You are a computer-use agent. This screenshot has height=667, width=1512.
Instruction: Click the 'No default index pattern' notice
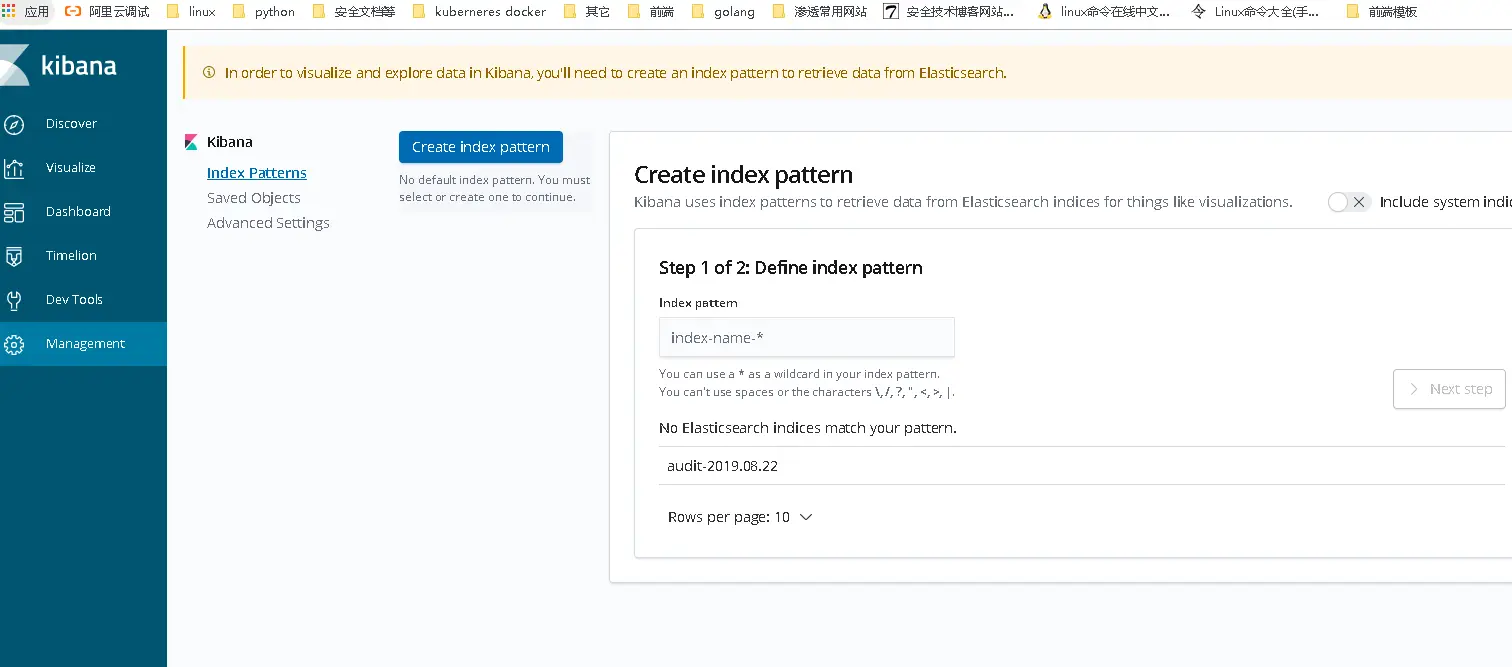[x=495, y=189]
